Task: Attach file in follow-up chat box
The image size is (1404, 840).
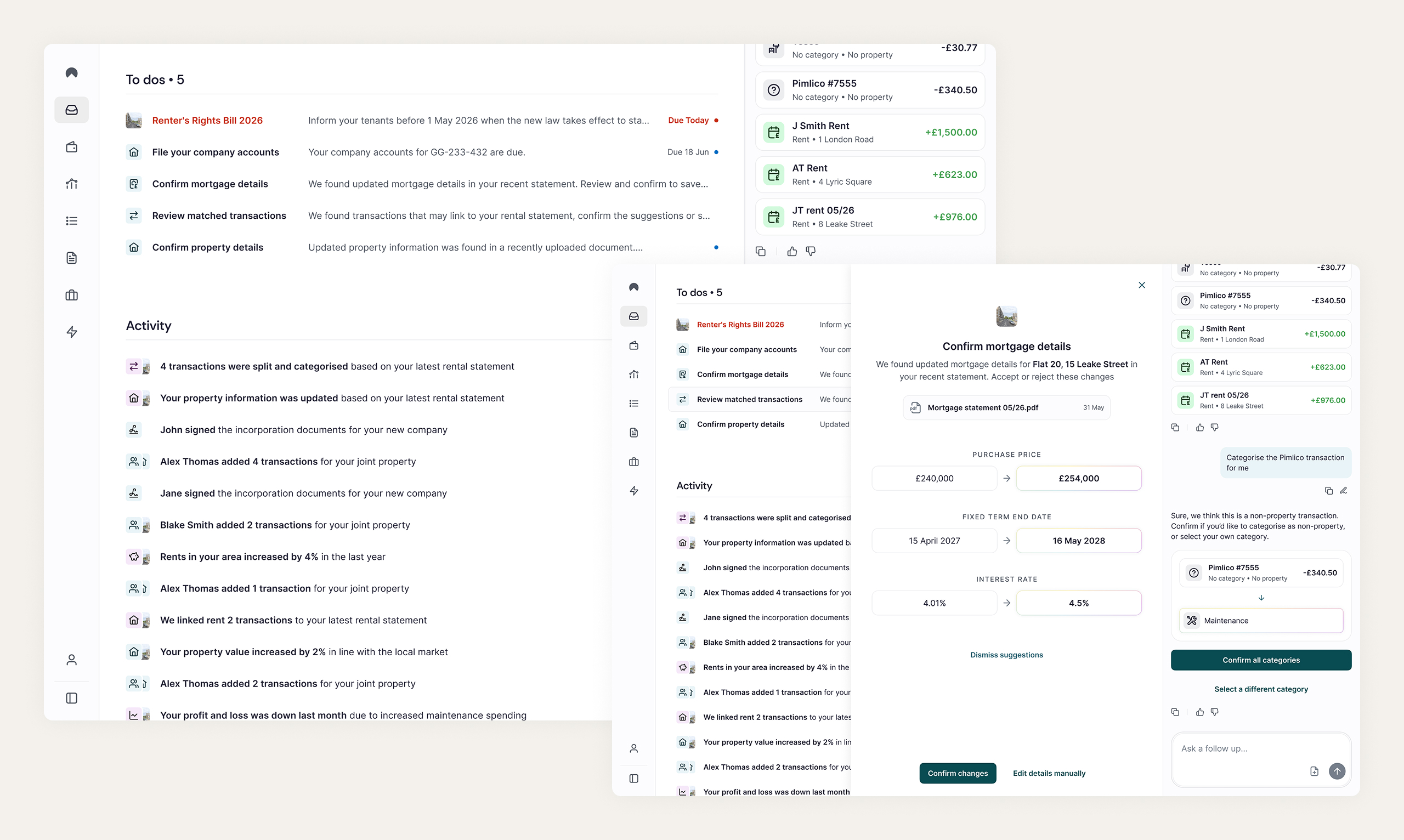Action: point(1314,771)
